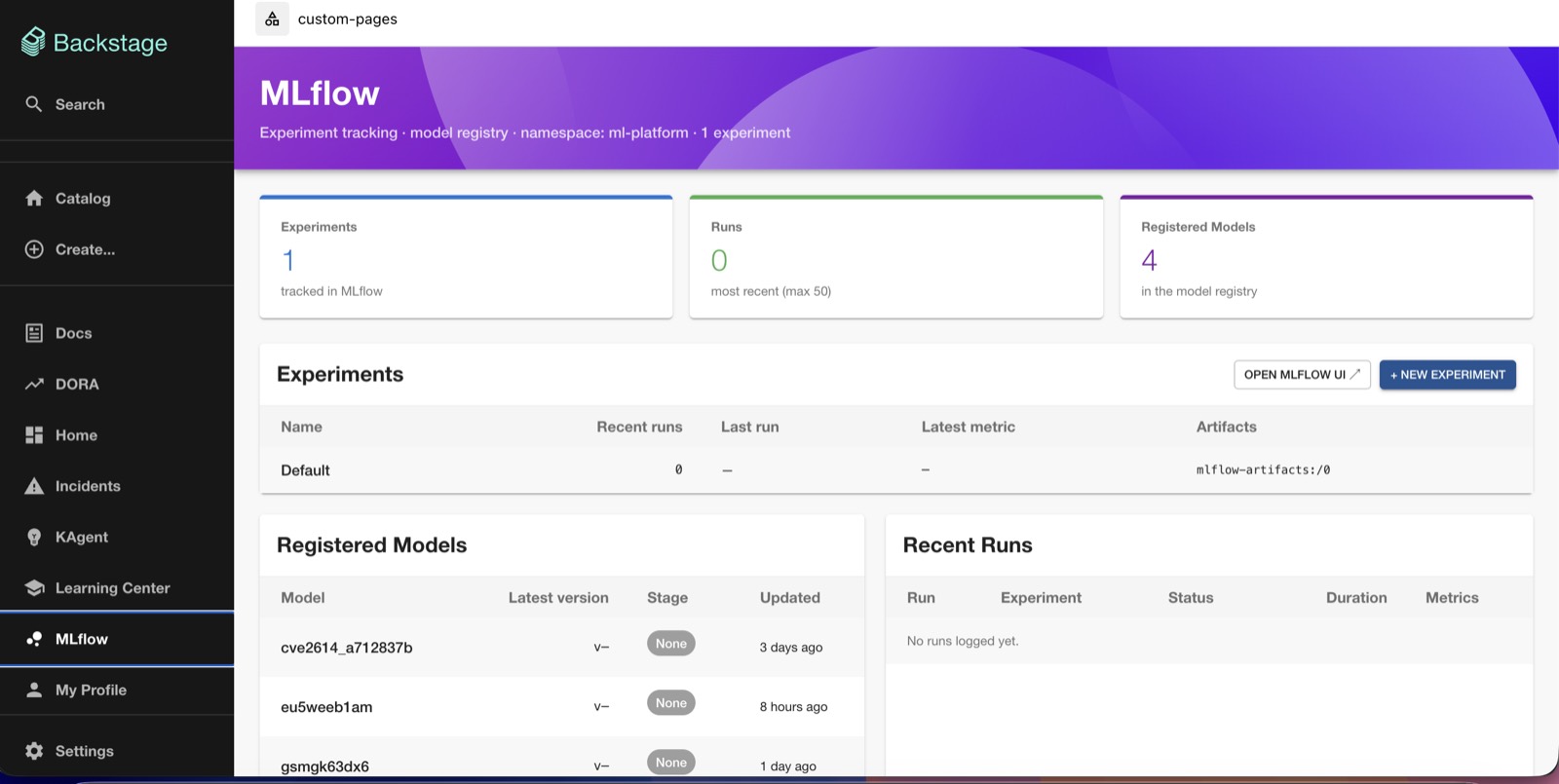Click the mlflow-artifacts:/0 artifact path
The image size is (1559, 784).
(x=1263, y=470)
